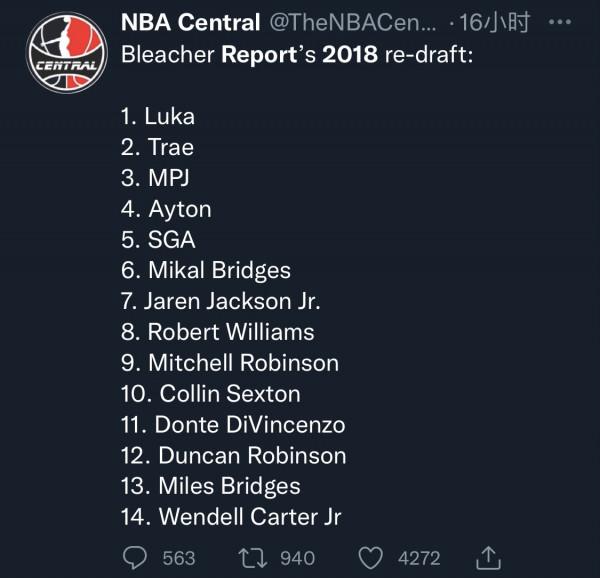Click the "1. Luka" line
The height and width of the screenshot is (578, 600).
tap(157, 116)
